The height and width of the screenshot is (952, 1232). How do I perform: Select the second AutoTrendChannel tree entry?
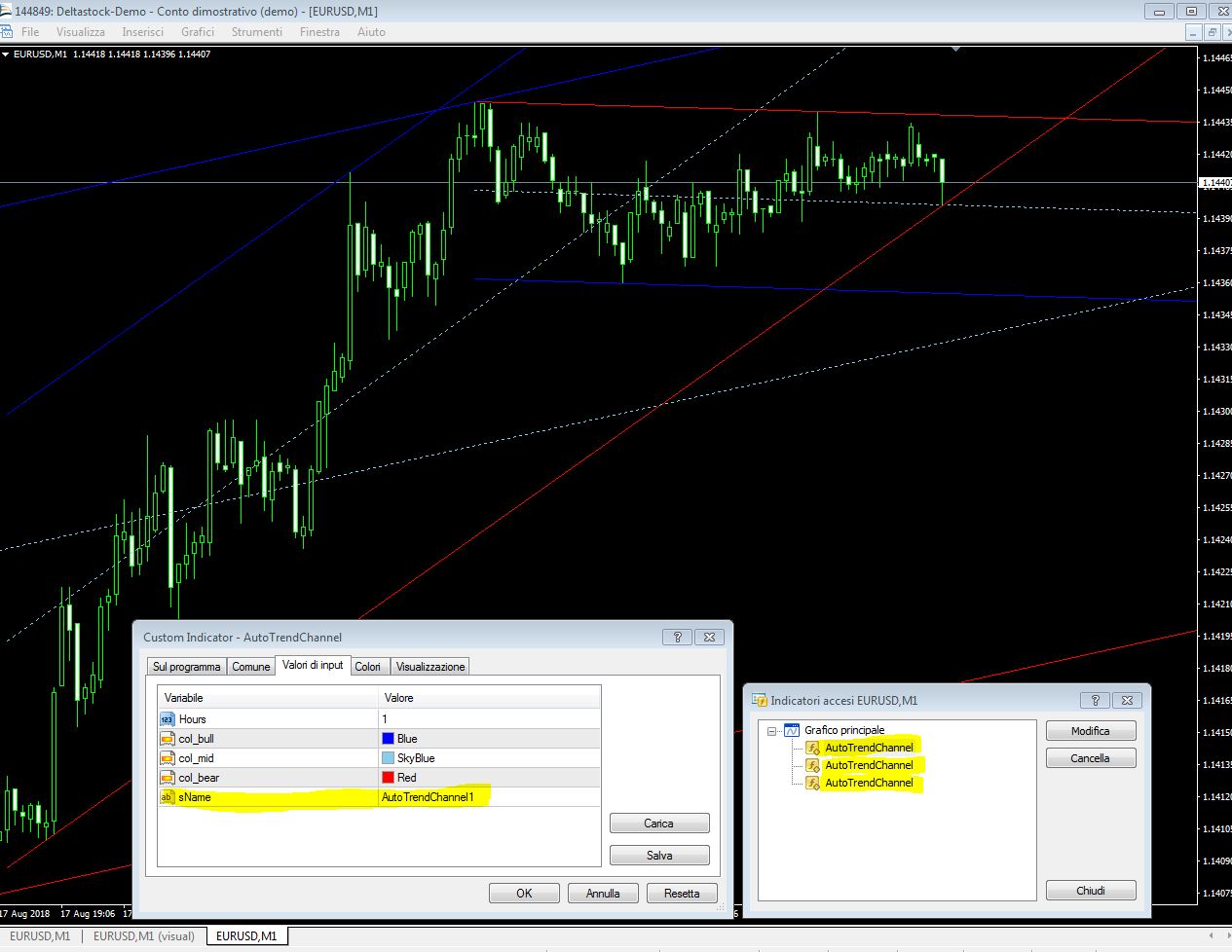pos(869,765)
